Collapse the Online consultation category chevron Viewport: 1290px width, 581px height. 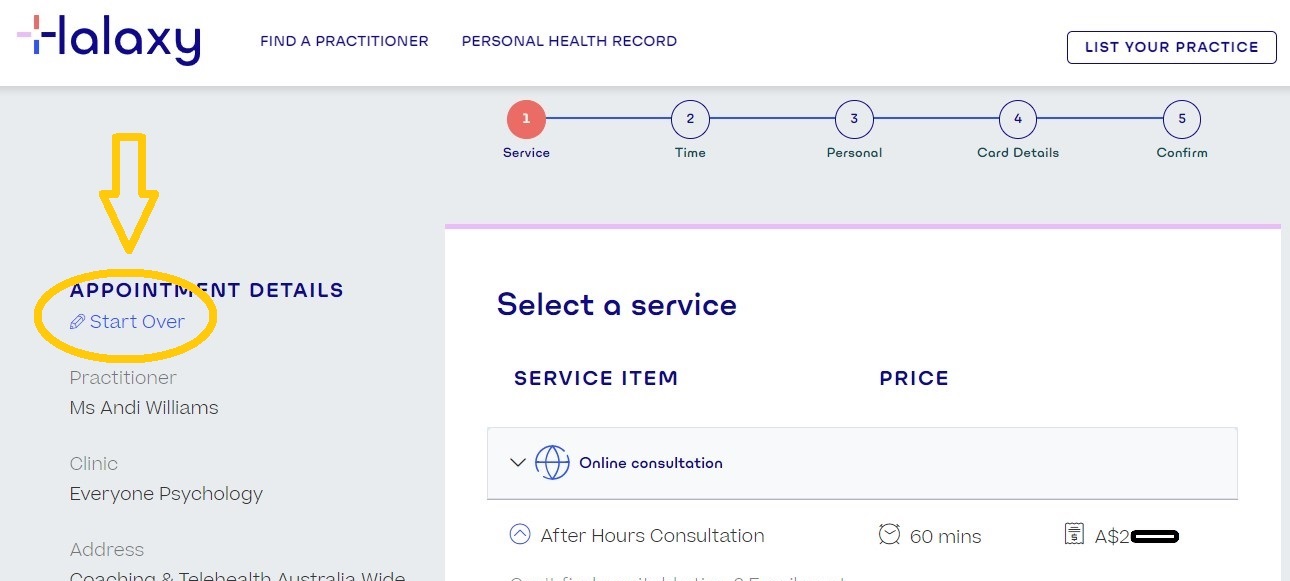click(x=518, y=462)
